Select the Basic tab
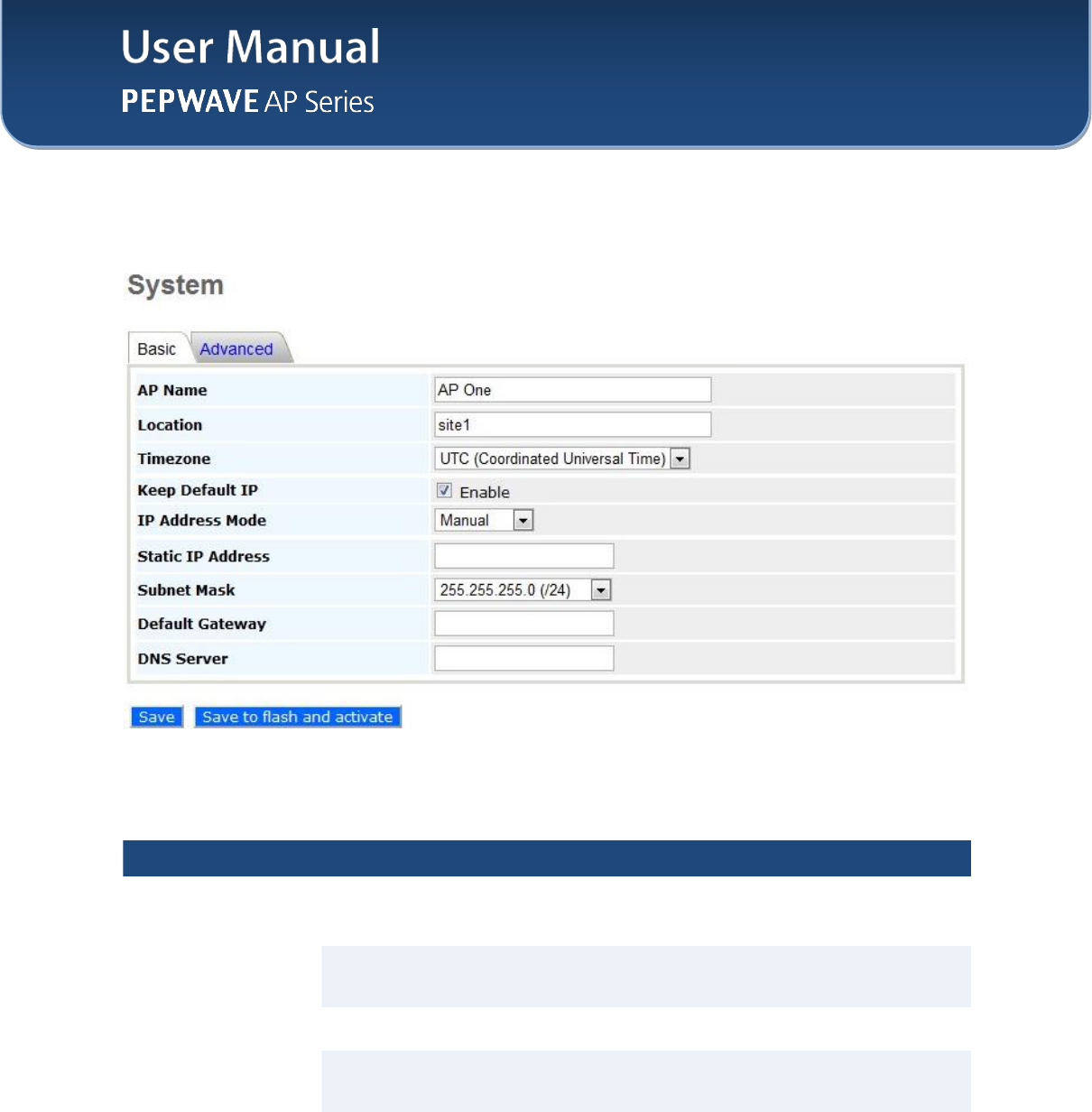The height and width of the screenshot is (1112, 1092). [157, 349]
